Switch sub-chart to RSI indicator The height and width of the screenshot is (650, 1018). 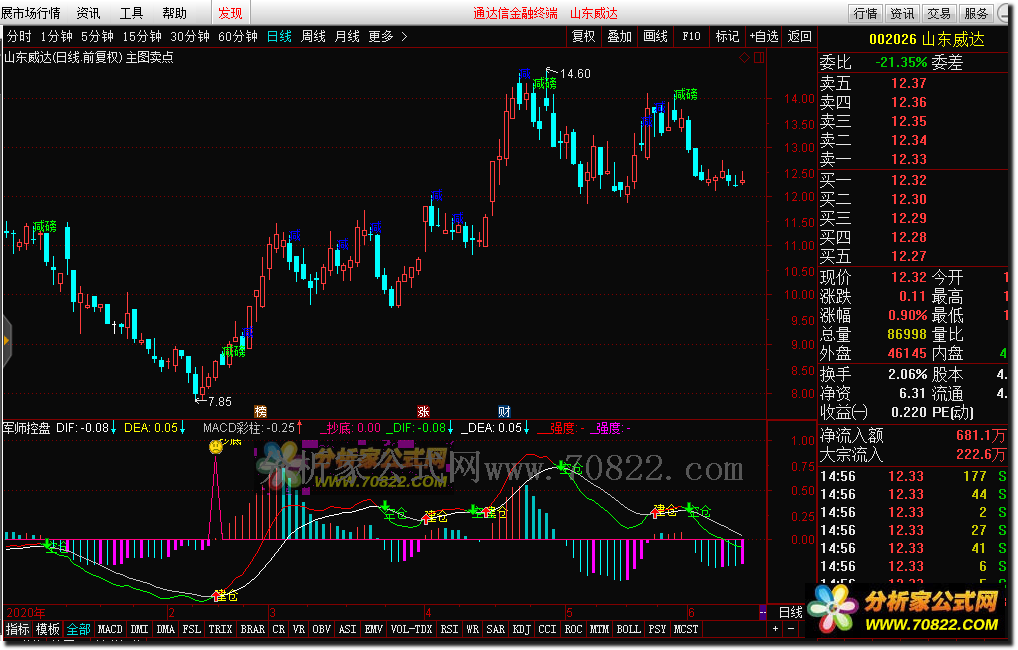pos(449,629)
